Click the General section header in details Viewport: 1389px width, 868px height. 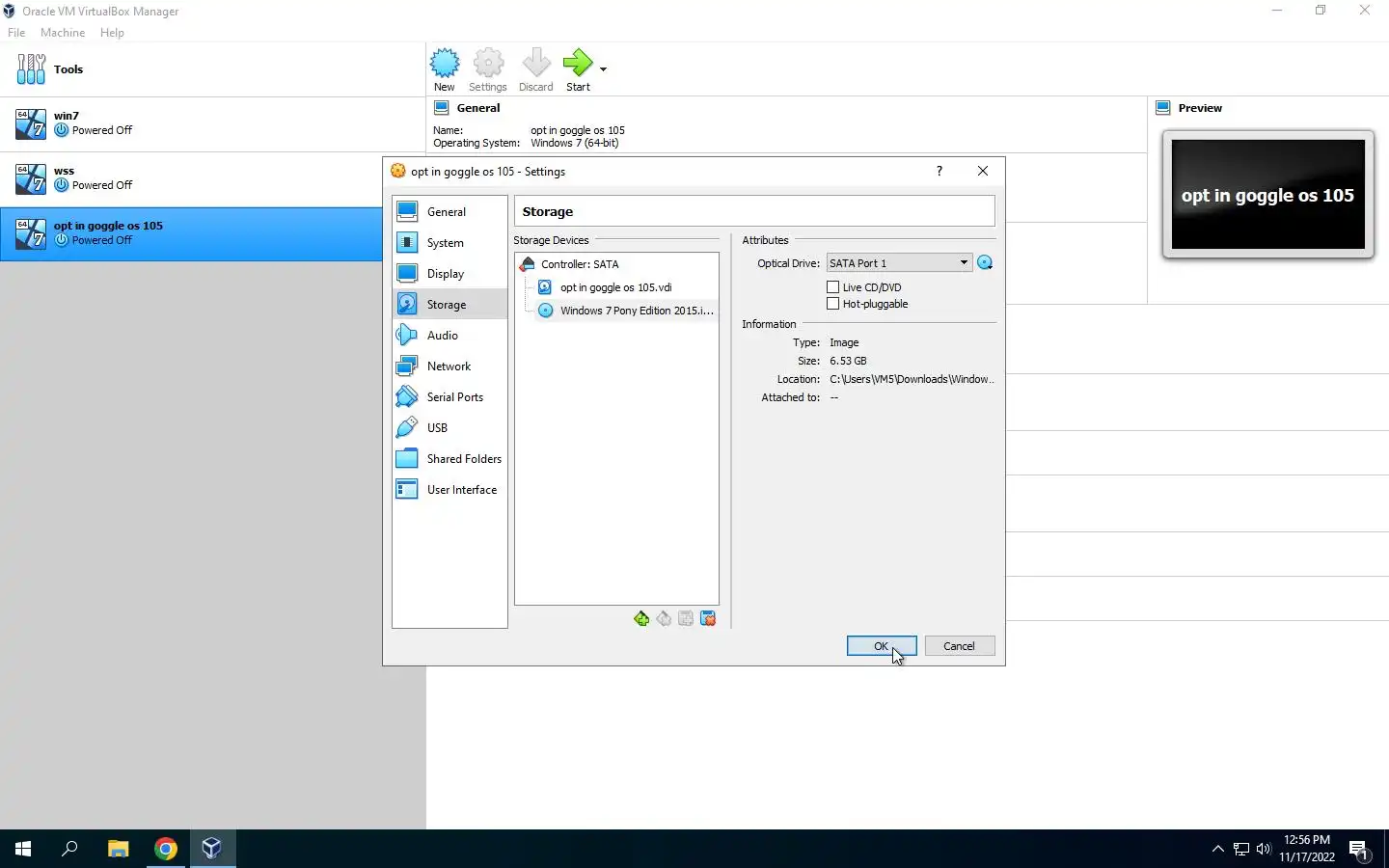(x=478, y=108)
